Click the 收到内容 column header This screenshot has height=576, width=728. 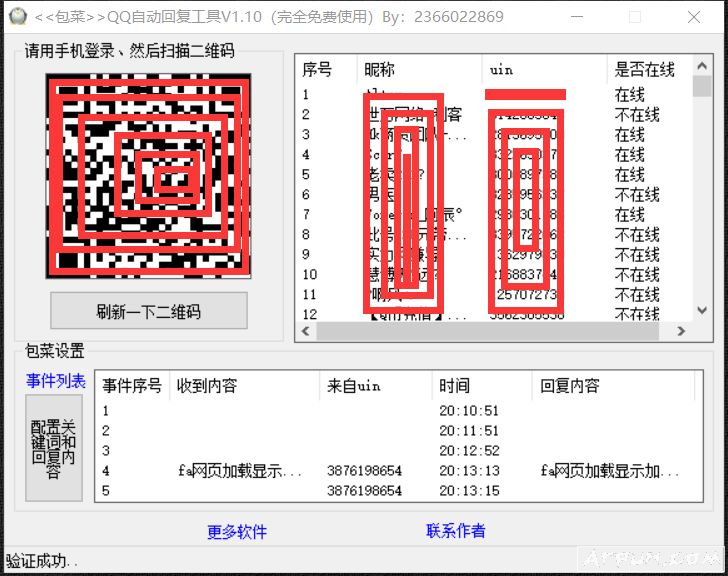click(245, 386)
